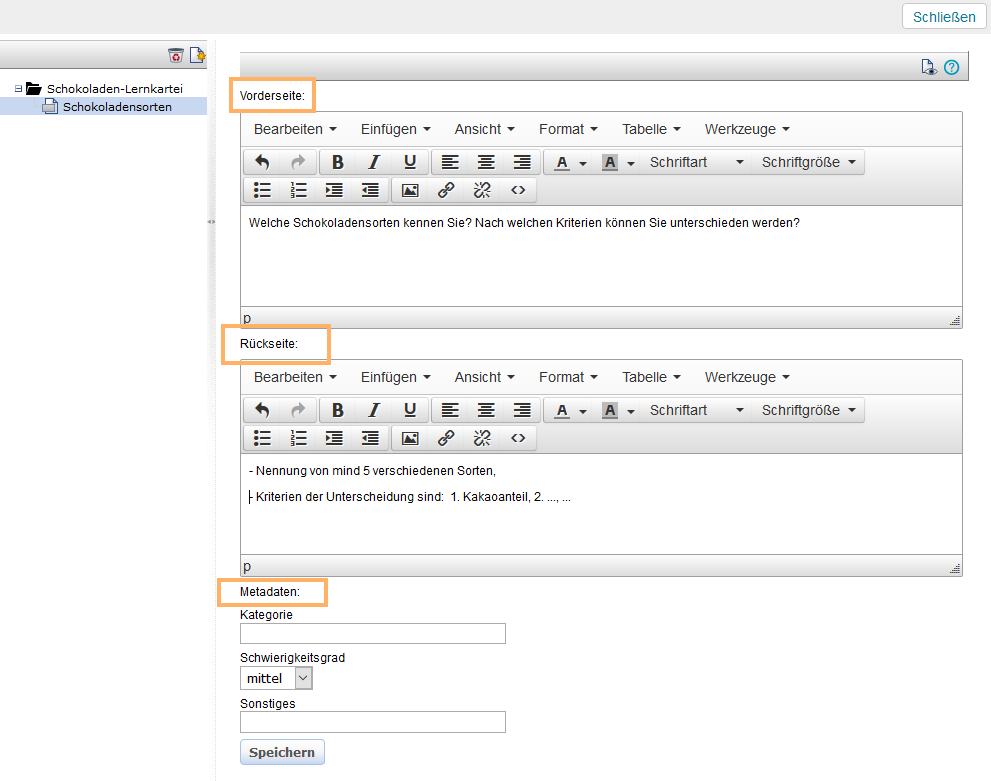This screenshot has width=991, height=781.
Task: Insert image in the Vorderseite editor
Action: 410,189
